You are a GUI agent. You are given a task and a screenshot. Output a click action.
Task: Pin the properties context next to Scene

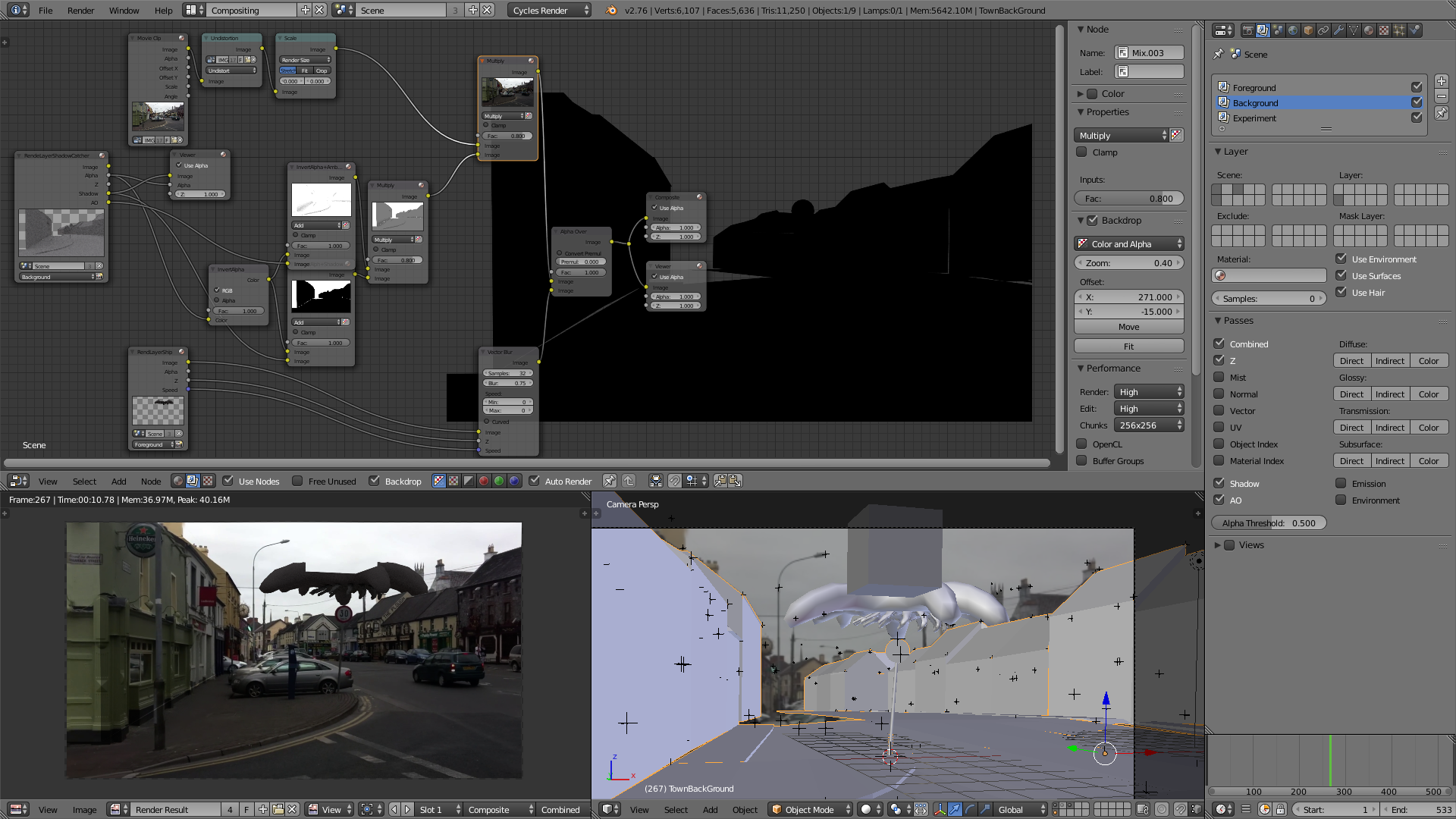(1218, 54)
